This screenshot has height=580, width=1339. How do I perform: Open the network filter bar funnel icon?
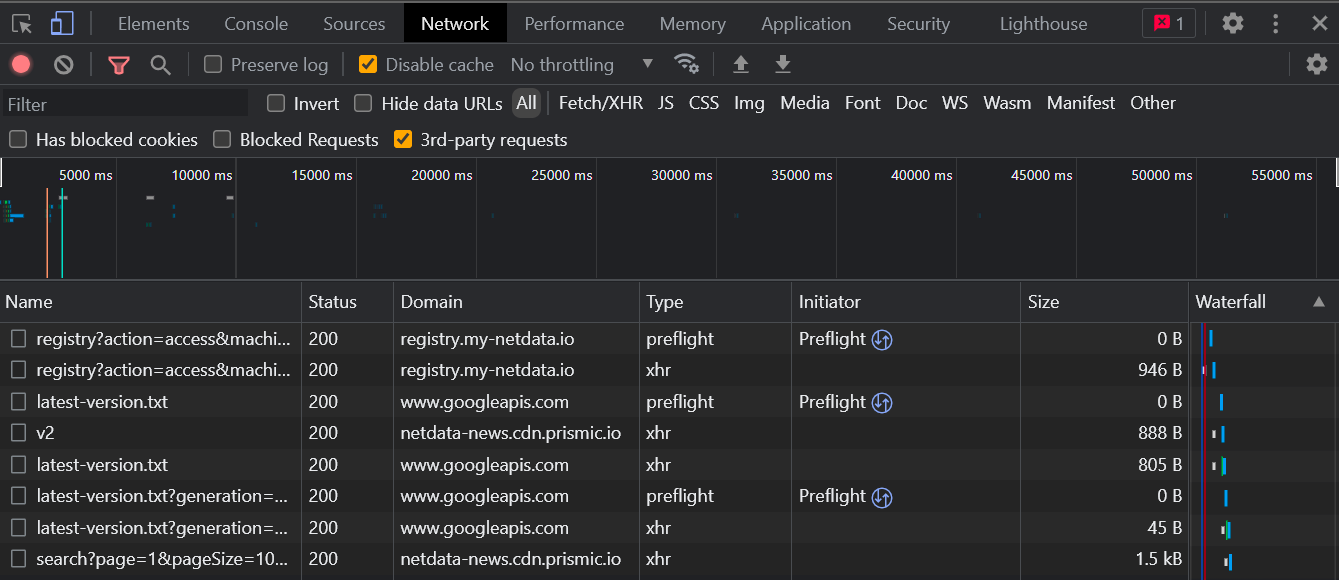119,64
